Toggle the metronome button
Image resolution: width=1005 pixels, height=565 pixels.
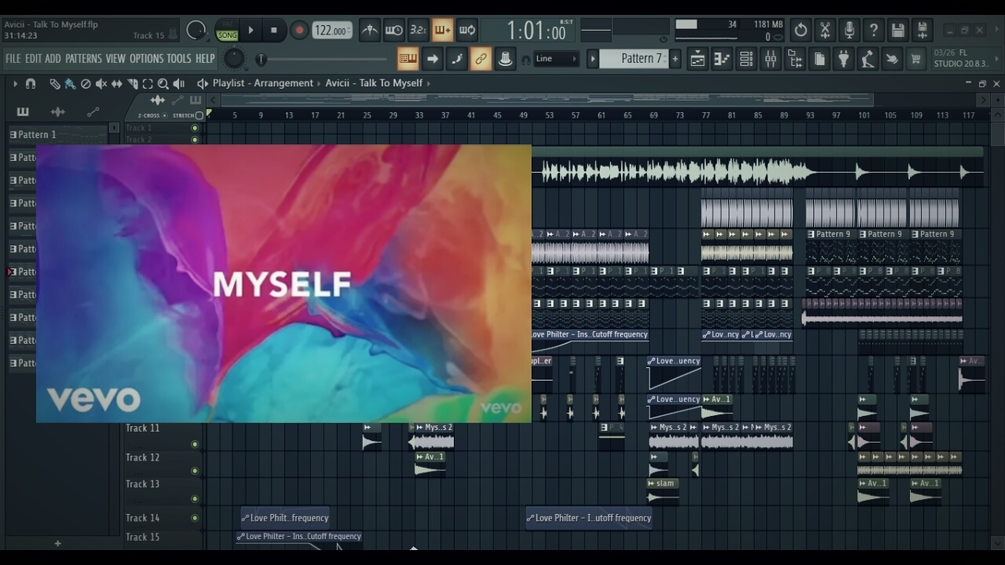coord(370,30)
